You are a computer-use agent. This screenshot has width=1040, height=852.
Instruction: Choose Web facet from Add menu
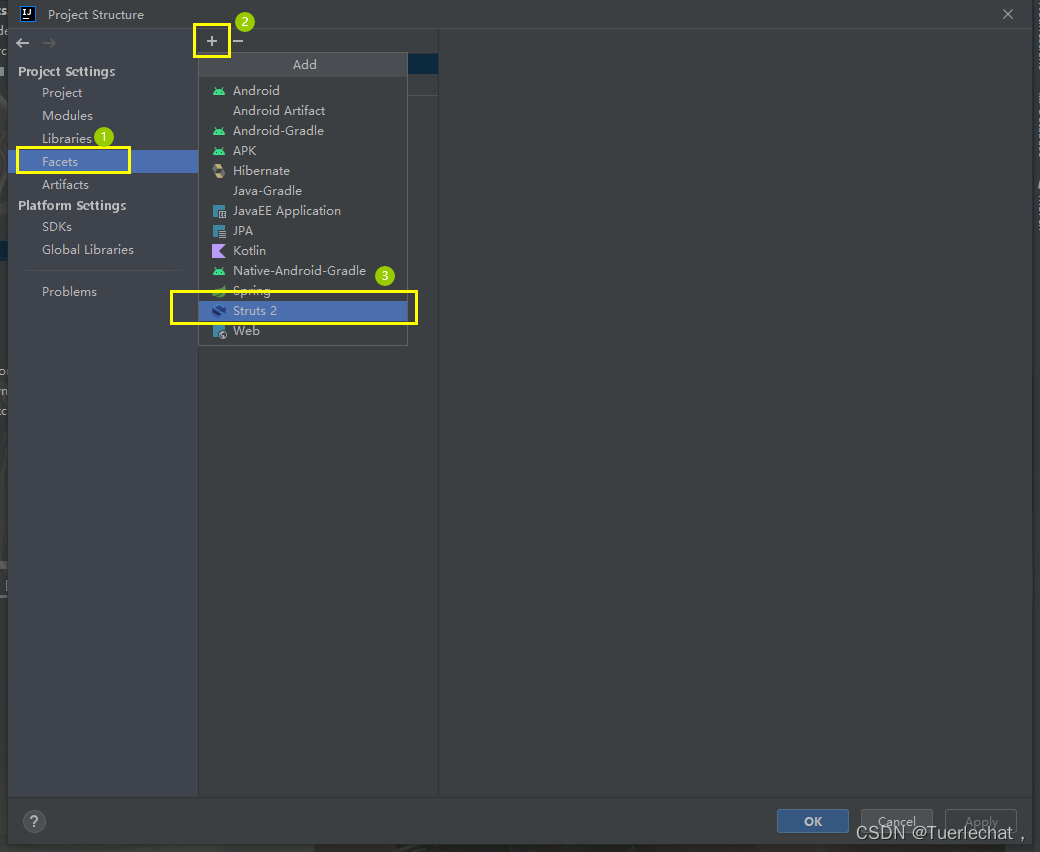pyautogui.click(x=303, y=331)
